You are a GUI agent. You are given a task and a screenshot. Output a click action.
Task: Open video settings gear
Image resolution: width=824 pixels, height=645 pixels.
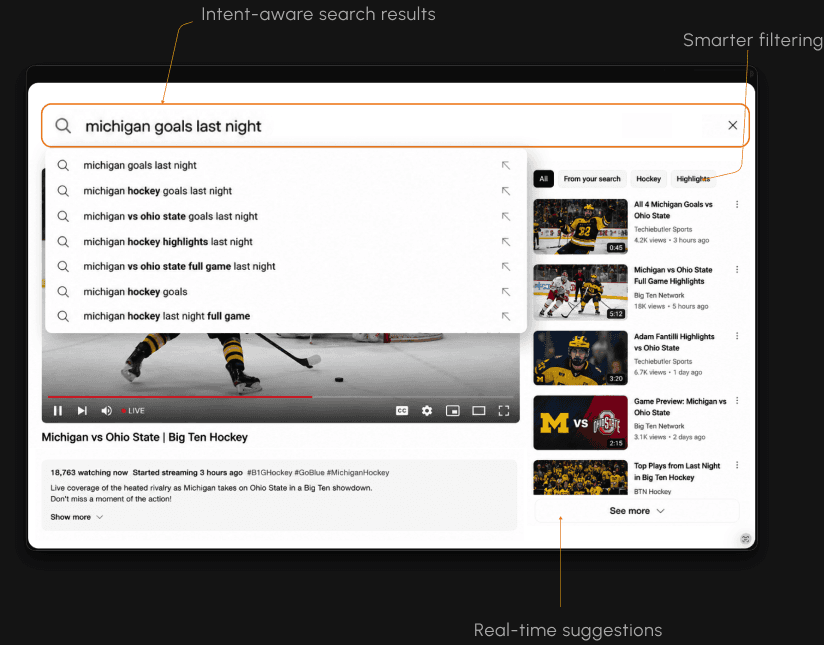tap(427, 411)
